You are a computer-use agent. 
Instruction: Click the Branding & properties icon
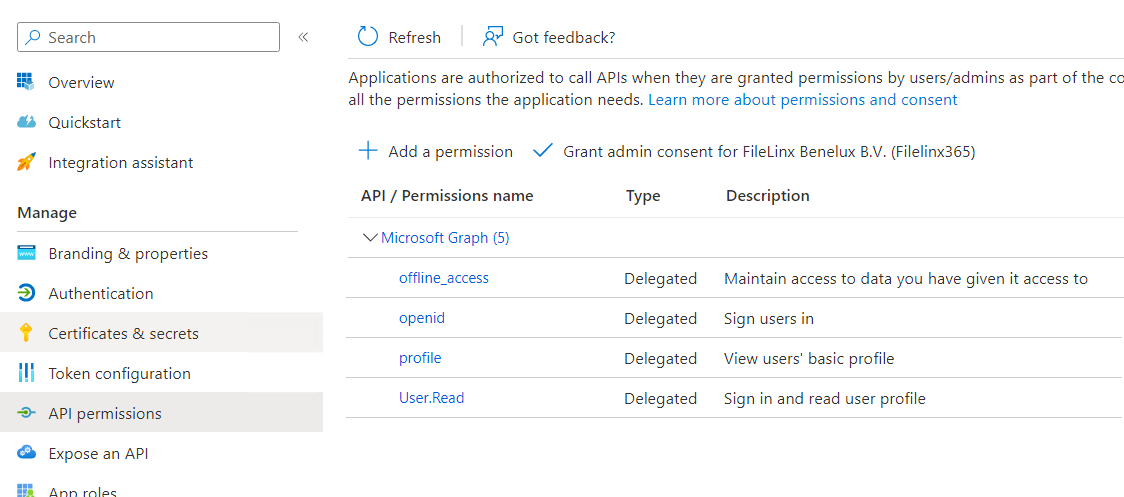pyautogui.click(x=26, y=253)
